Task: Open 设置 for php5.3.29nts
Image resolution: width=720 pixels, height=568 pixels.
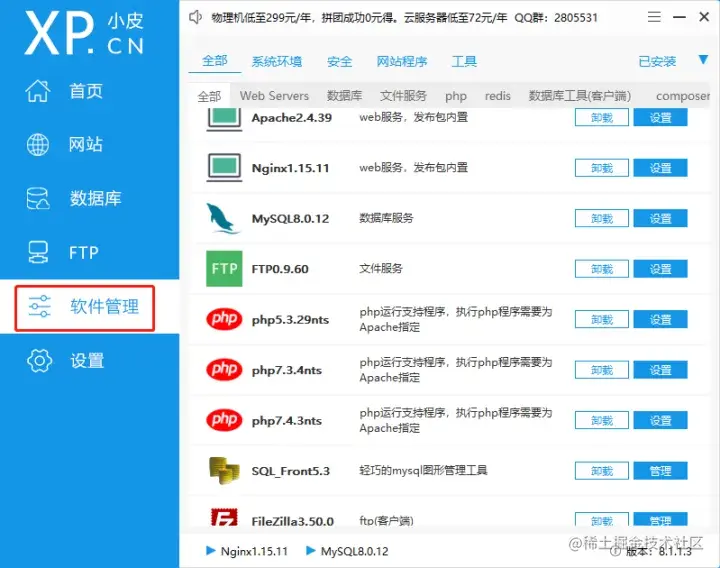Action: (x=660, y=320)
